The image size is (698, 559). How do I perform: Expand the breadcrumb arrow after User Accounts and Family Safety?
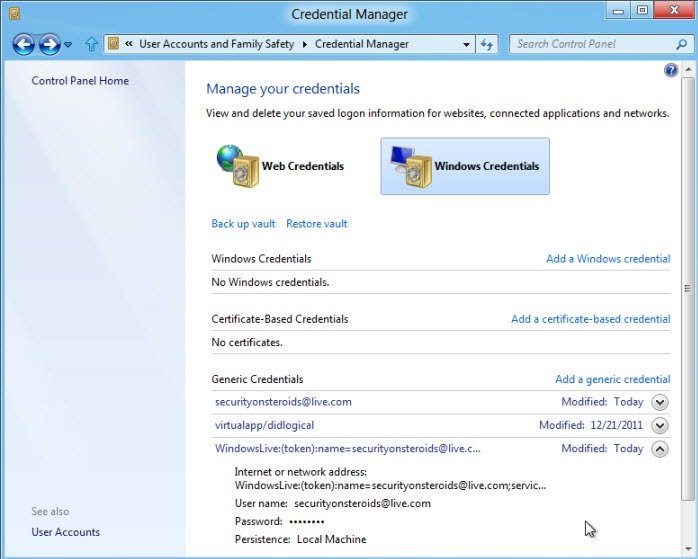304,45
